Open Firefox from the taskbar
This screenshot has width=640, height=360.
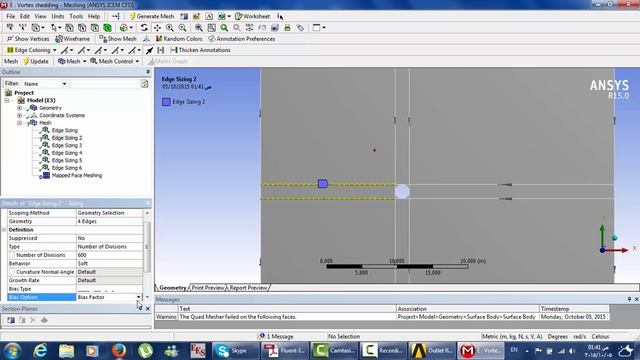(x=119, y=351)
